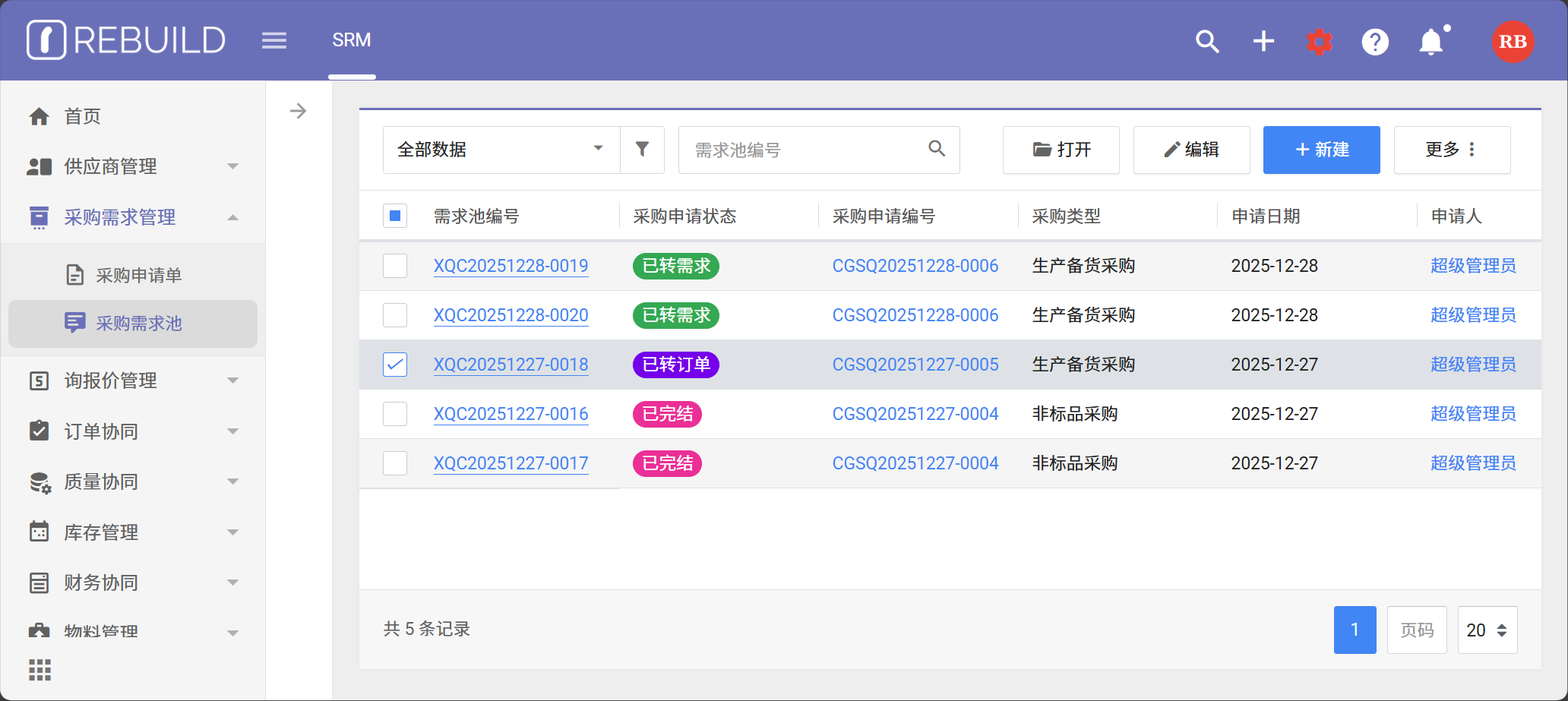Select the SRM tab in the top bar

[x=351, y=40]
